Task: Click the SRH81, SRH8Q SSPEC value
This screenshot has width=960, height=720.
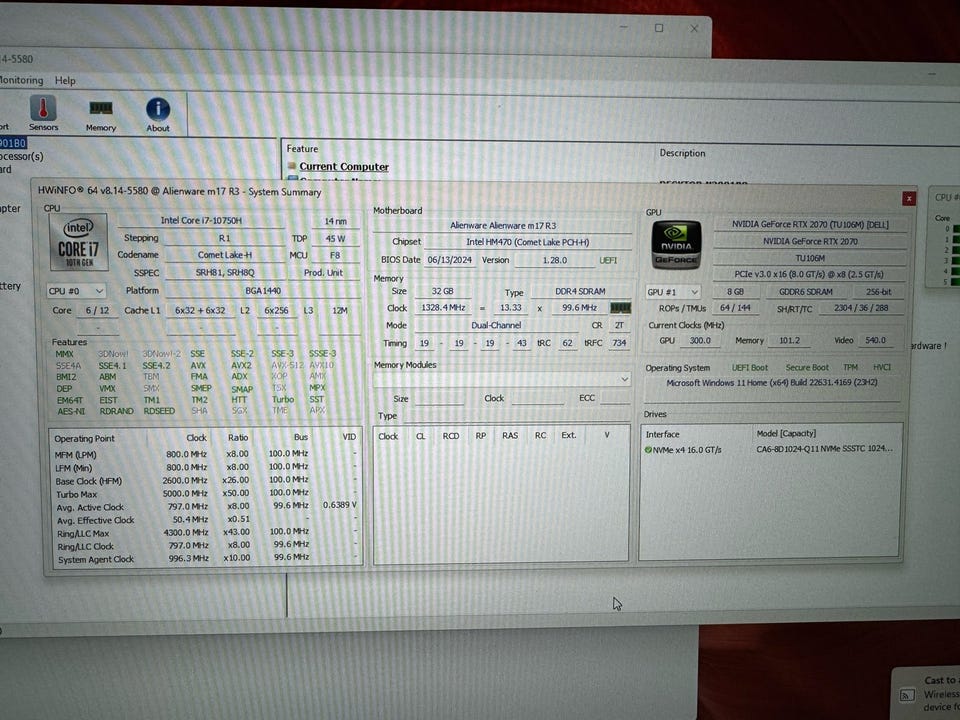Action: (225, 272)
